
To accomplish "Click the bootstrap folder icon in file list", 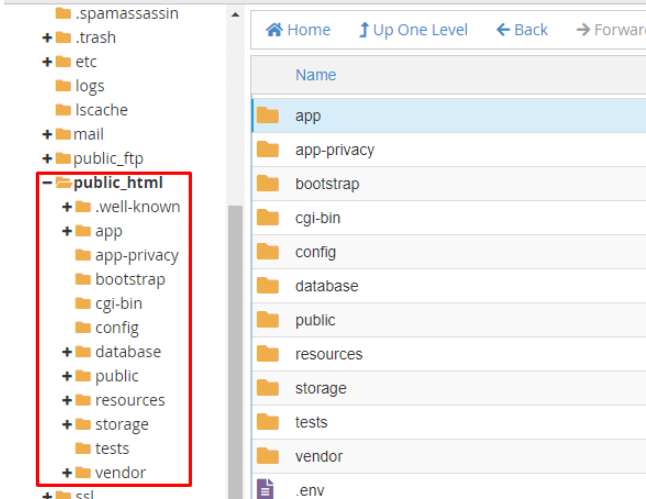I will pos(267,184).
